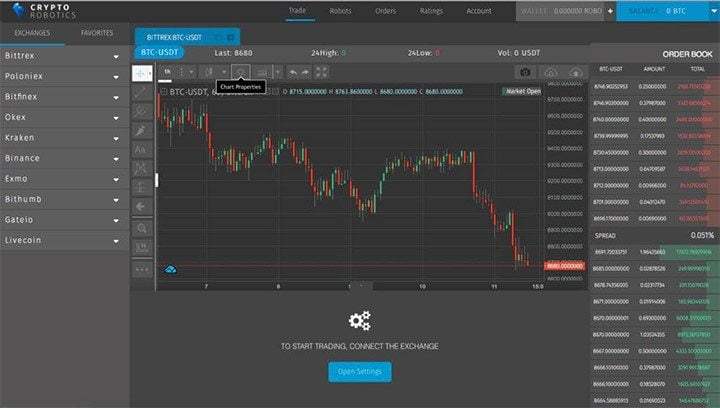The image size is (720, 408).
Task: Select the crosshair cursor tool
Action: pyautogui.click(x=142, y=73)
